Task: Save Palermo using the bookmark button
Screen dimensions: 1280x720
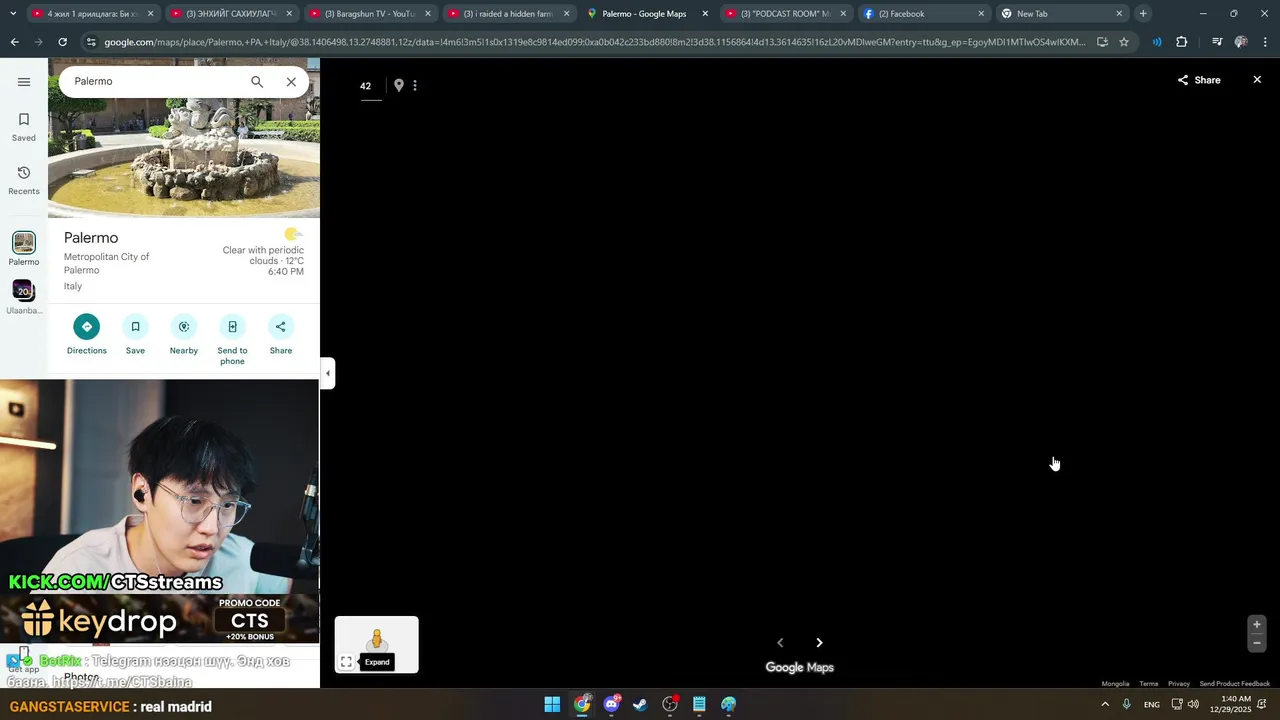Action: pyautogui.click(x=135, y=327)
